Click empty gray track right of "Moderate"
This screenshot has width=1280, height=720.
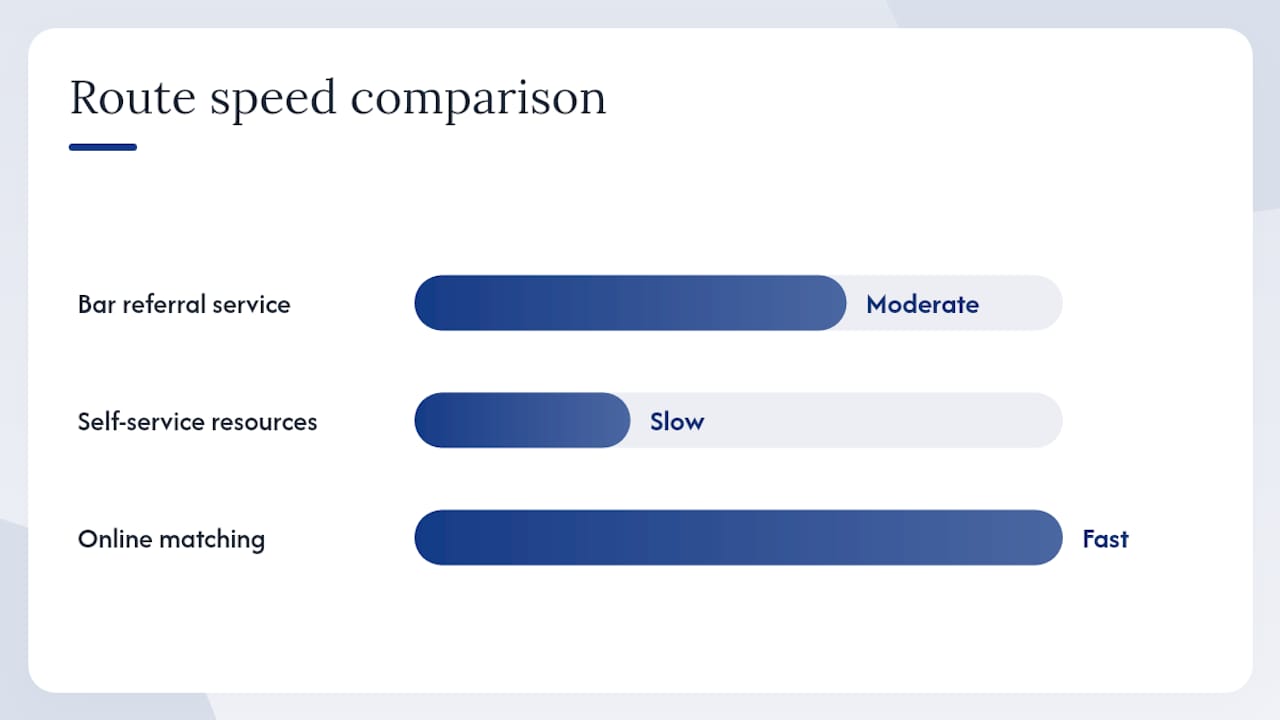pyautogui.click(x=1020, y=303)
